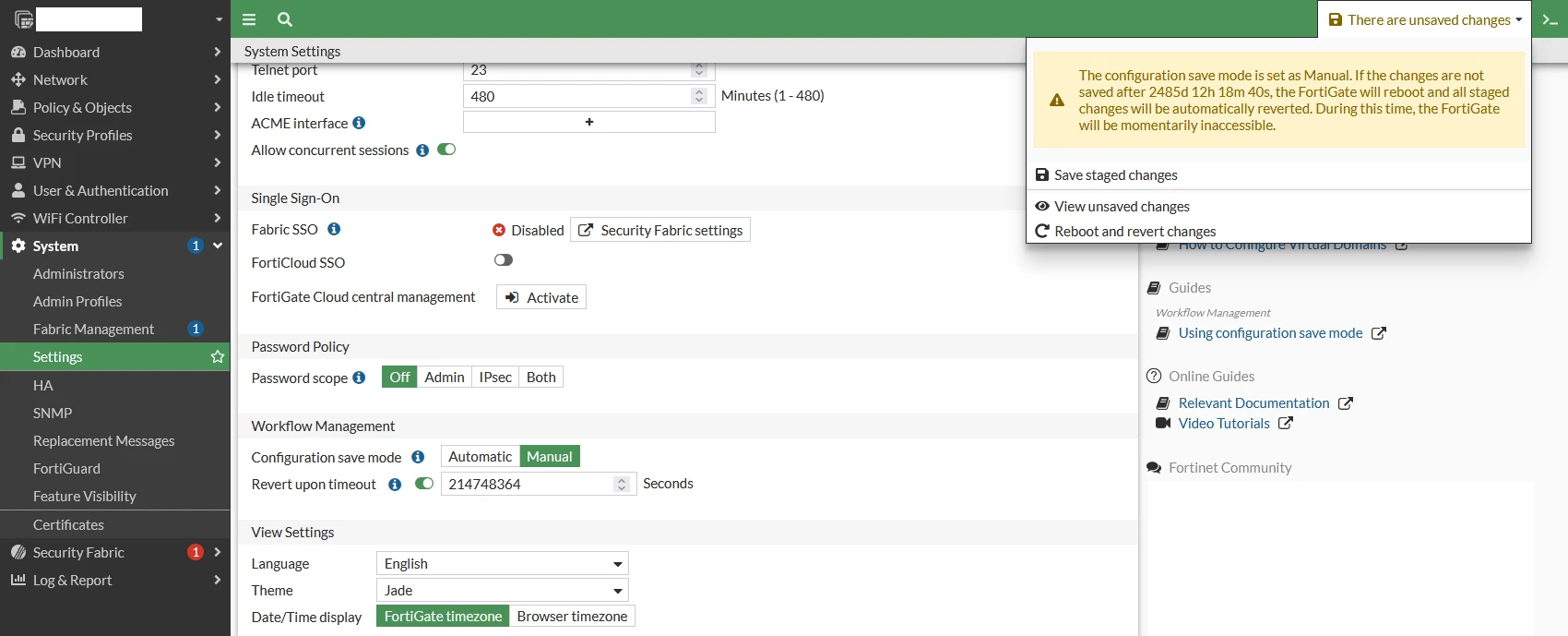Open the VDOM selector dropdown arrow
Viewport: 1568px width, 636px height.
pyautogui.click(x=219, y=19)
